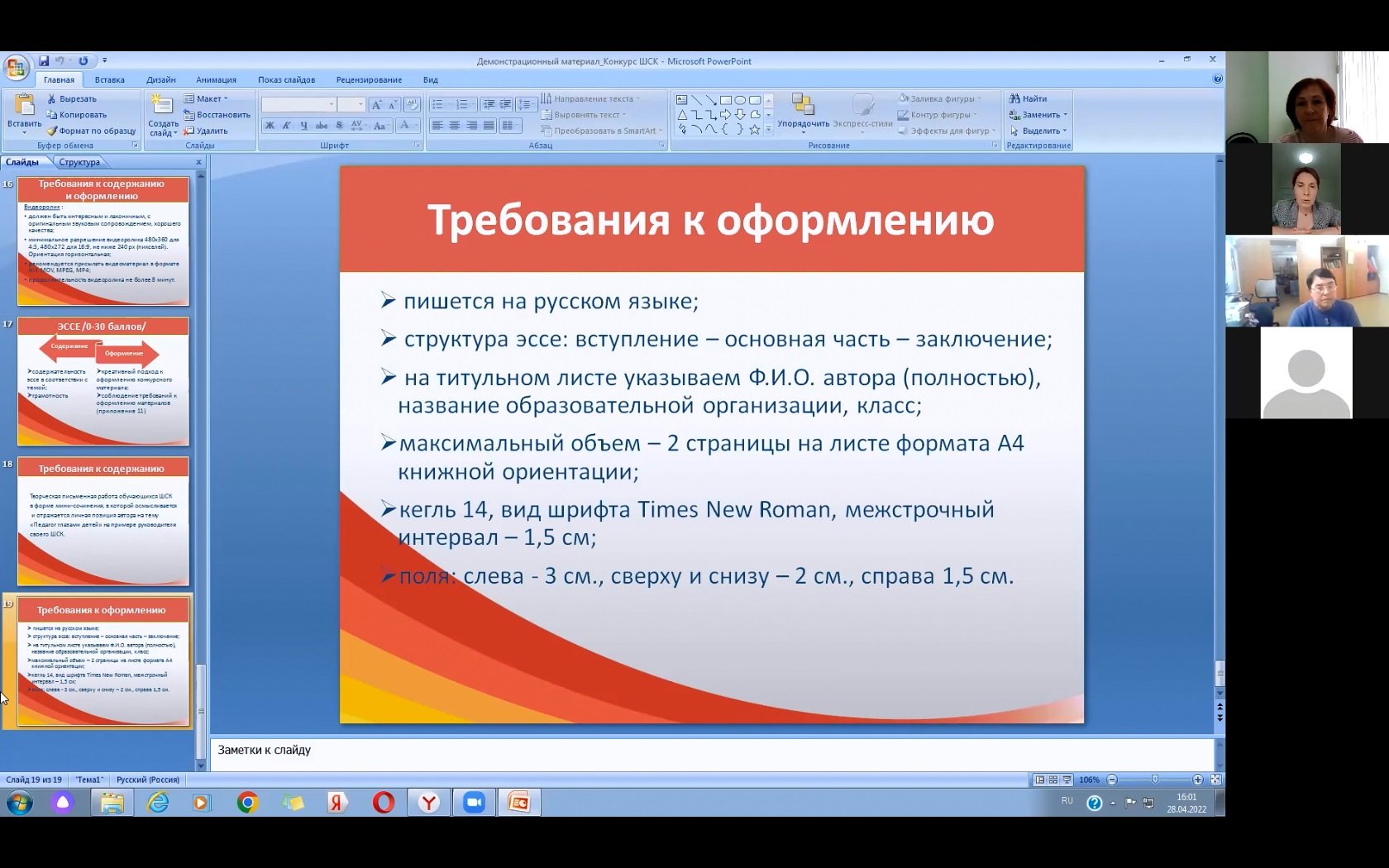This screenshot has width=1389, height=868.
Task: Toggle text shadow (S)
Action: pos(339,126)
